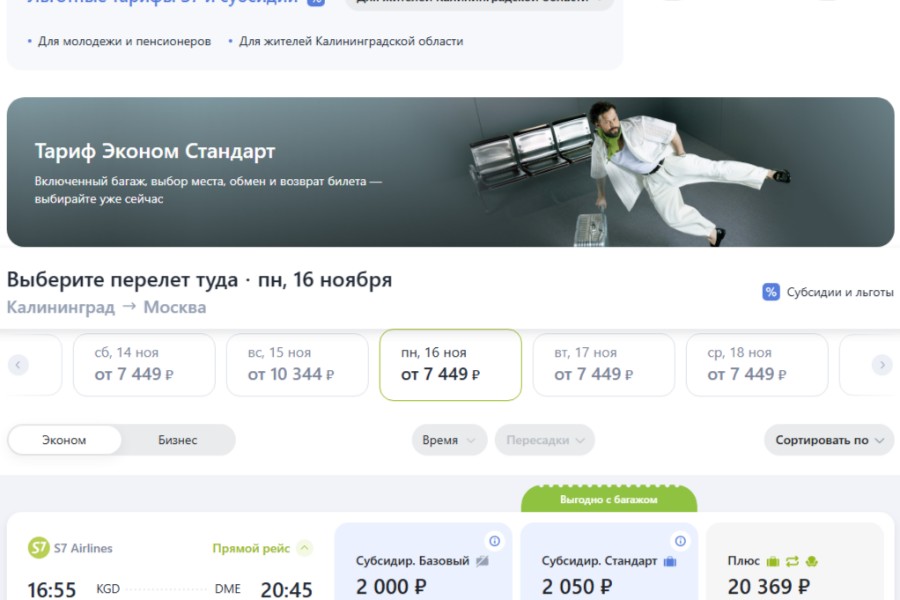Choose Субсидир. Стандарт fare 2 050 ₽
This screenshot has height=600, width=900.
(x=609, y=562)
